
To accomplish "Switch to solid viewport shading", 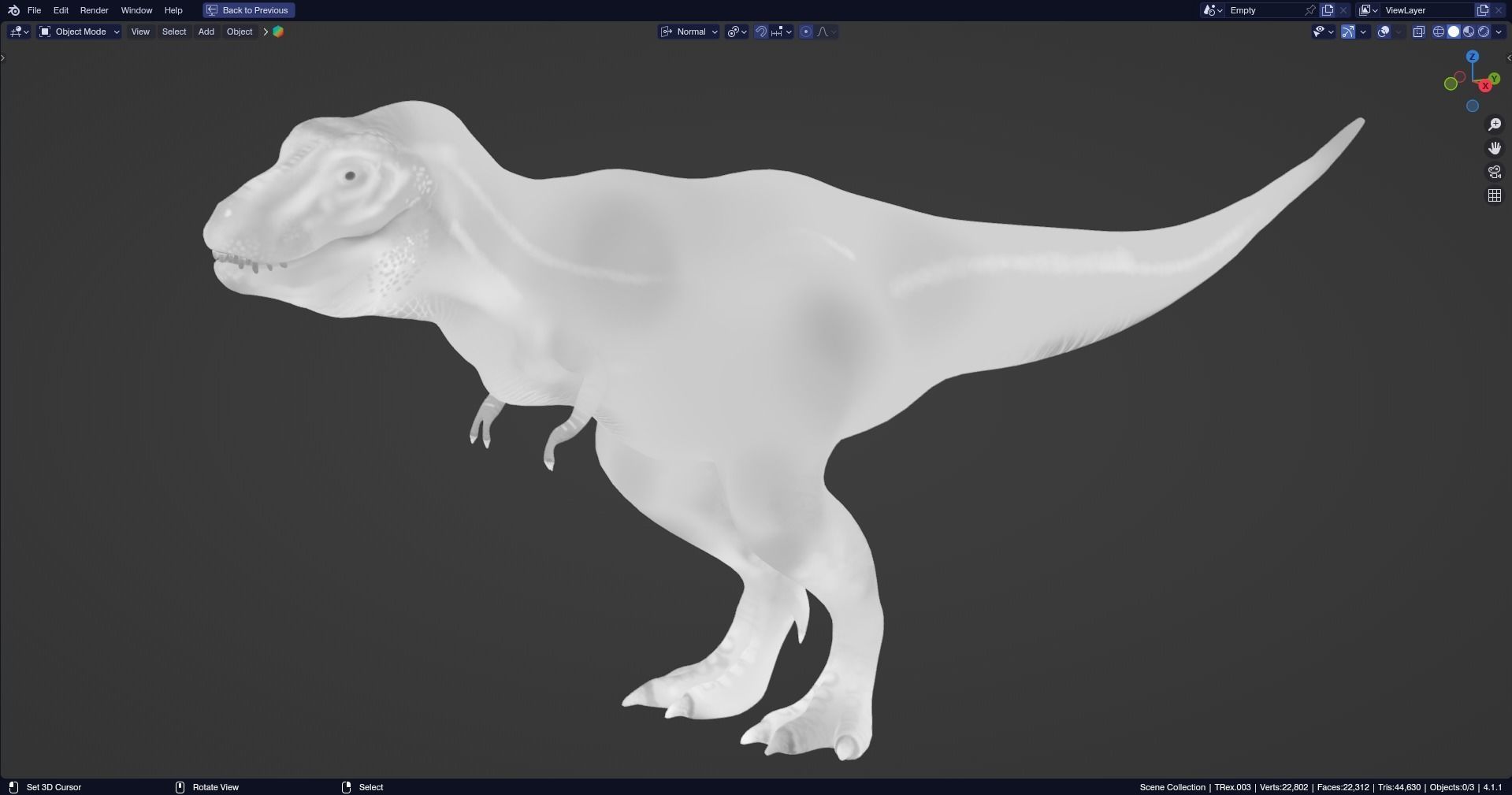I will point(1454,32).
